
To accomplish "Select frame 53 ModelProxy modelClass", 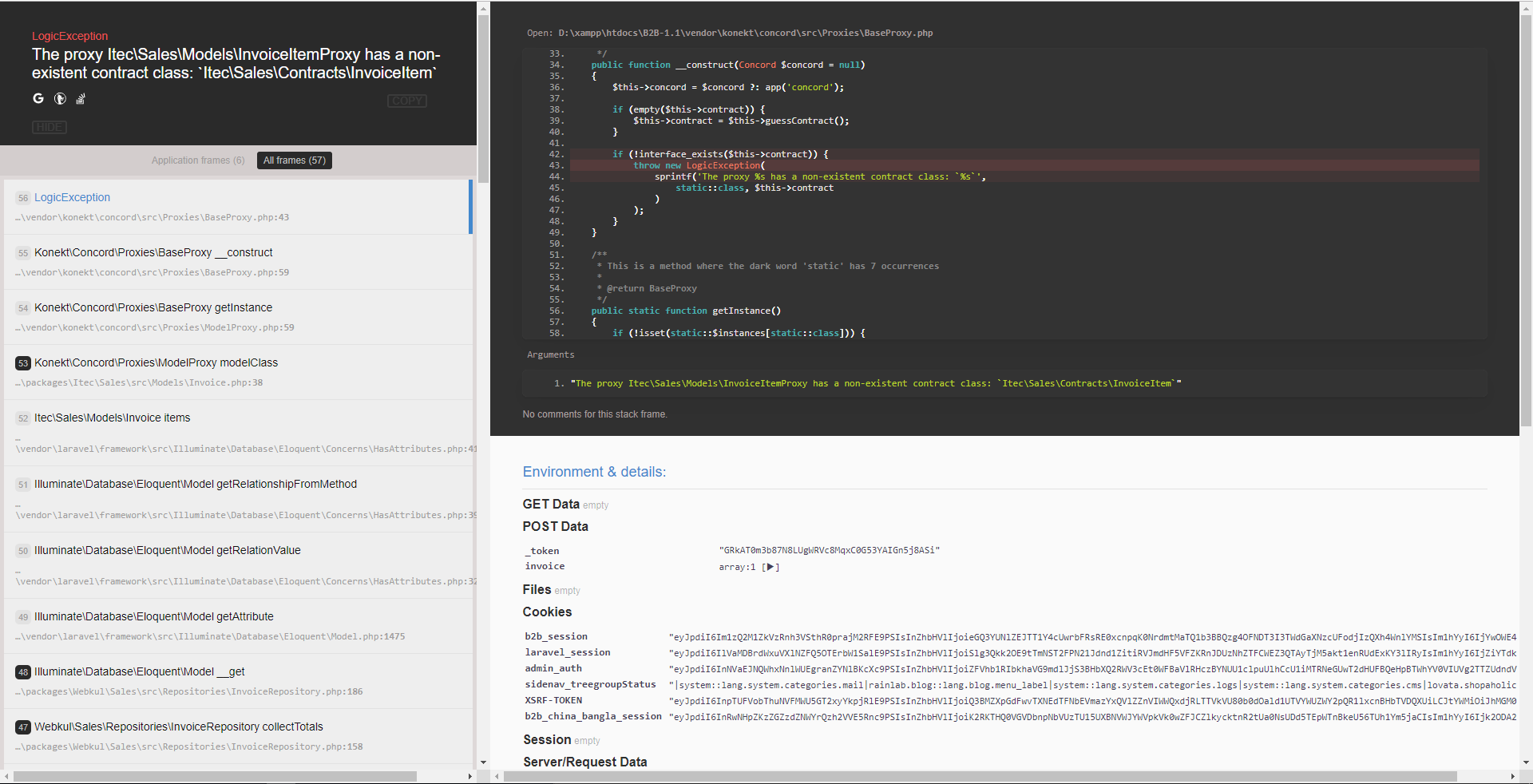I will point(238,372).
